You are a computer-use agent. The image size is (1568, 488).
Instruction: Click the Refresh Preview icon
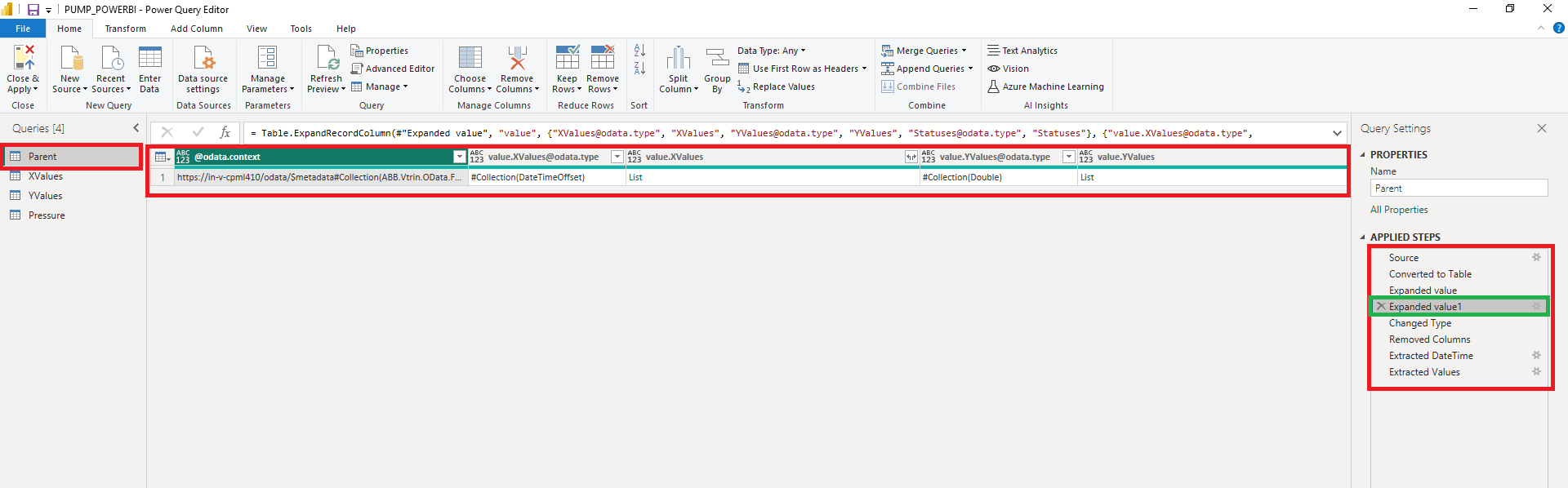(327, 58)
